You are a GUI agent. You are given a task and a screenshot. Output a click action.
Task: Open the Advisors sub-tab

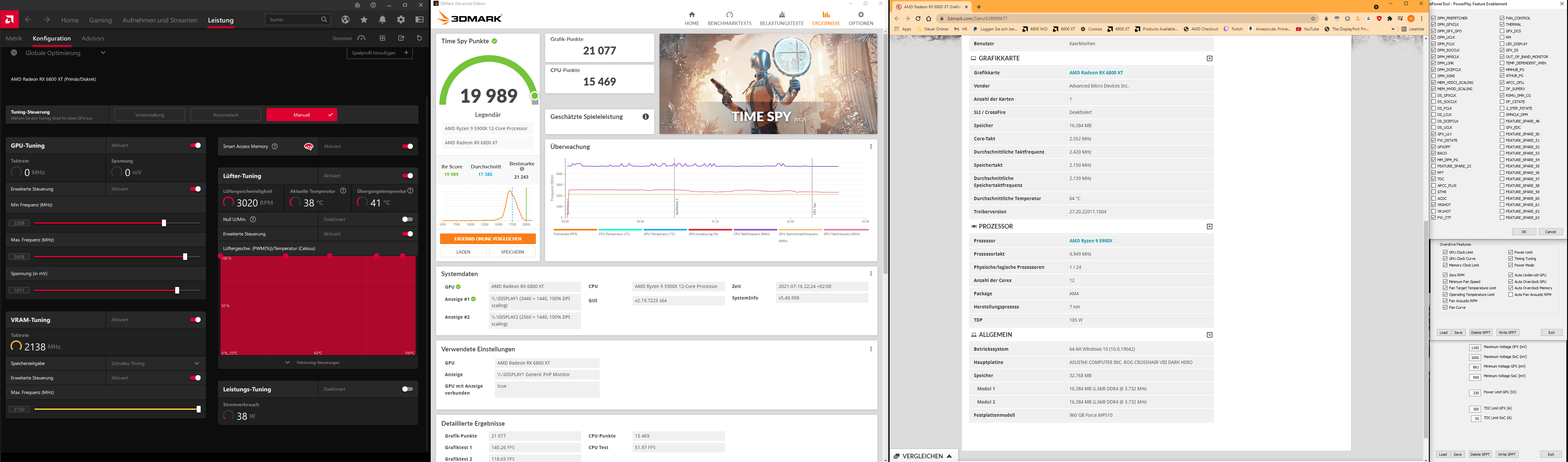point(93,38)
